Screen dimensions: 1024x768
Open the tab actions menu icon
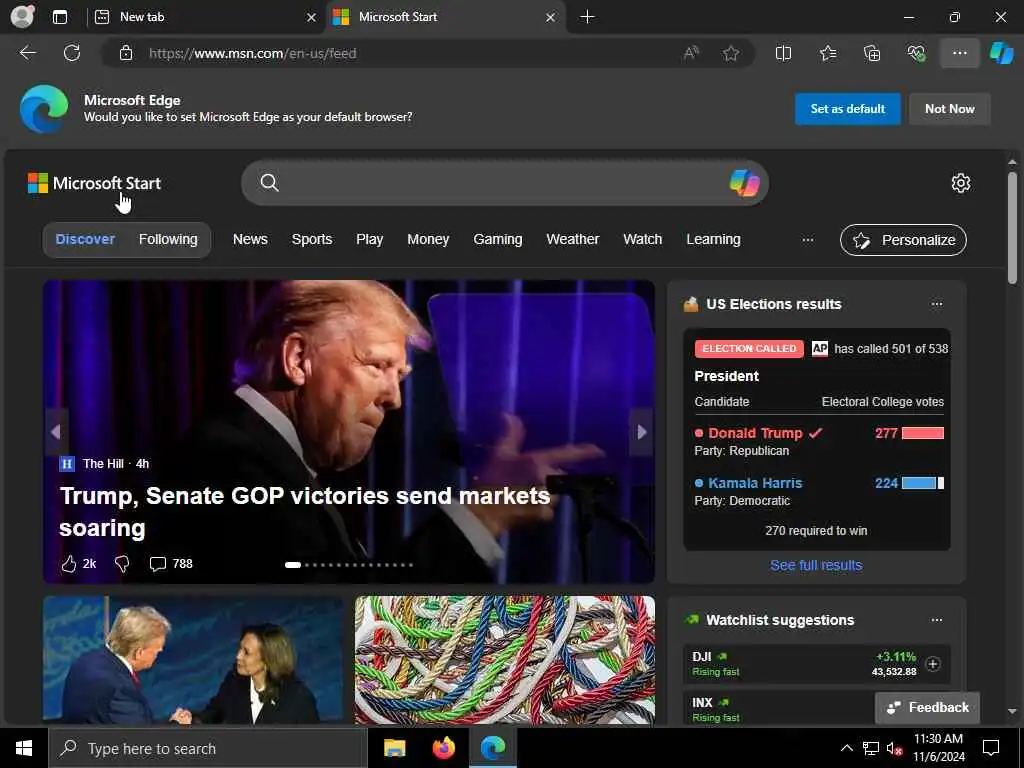pyautogui.click(x=60, y=17)
